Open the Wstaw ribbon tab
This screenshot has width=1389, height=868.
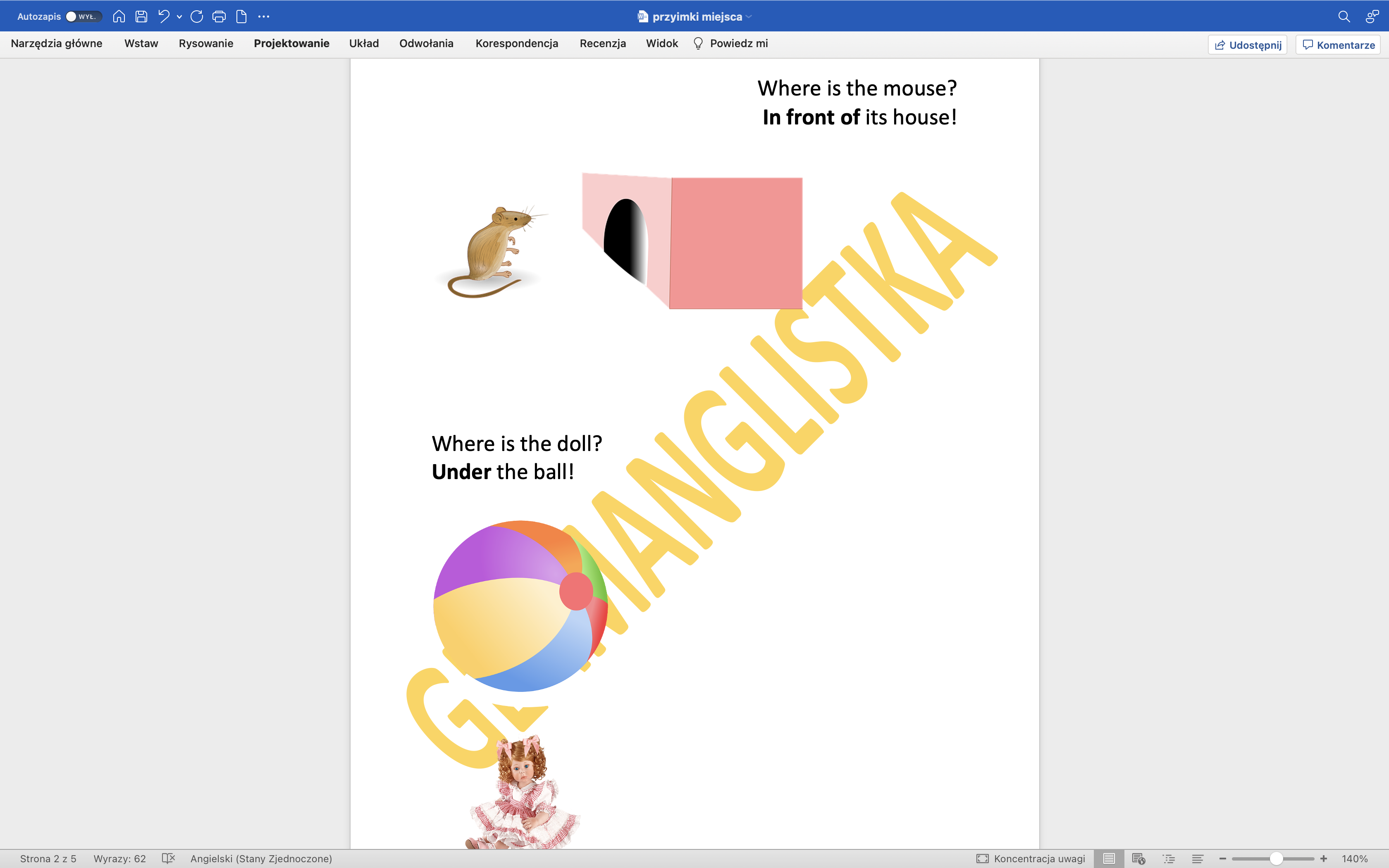click(141, 44)
